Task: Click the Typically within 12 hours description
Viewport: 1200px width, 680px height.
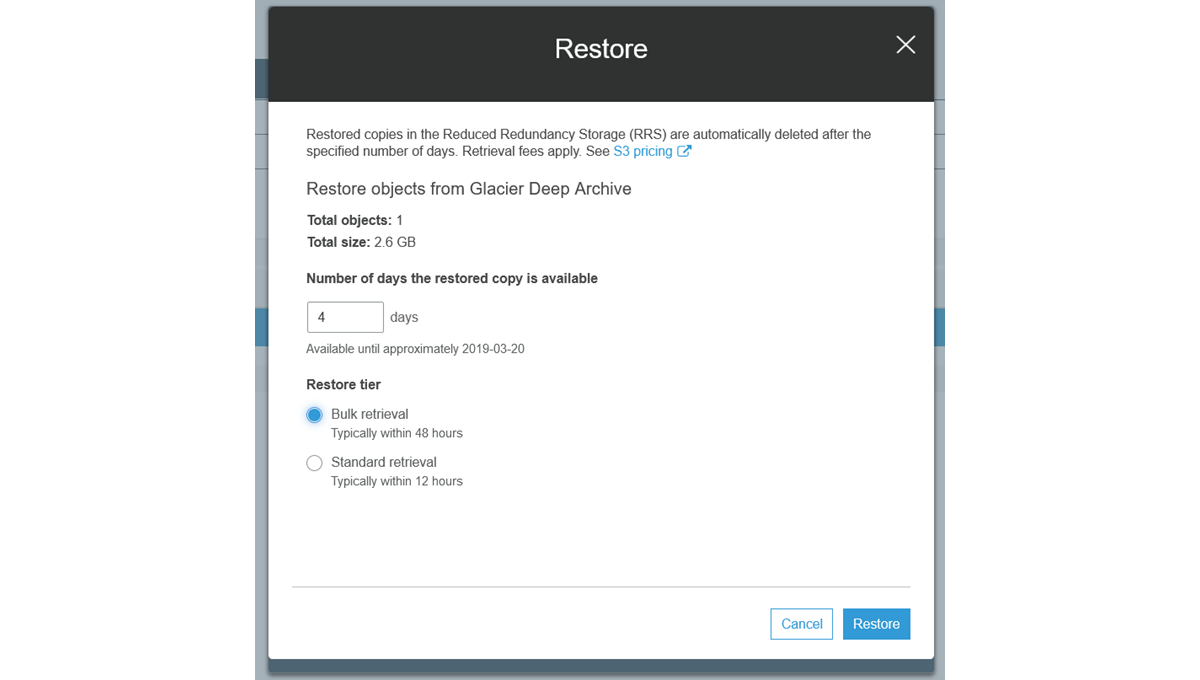Action: pyautogui.click(x=396, y=481)
